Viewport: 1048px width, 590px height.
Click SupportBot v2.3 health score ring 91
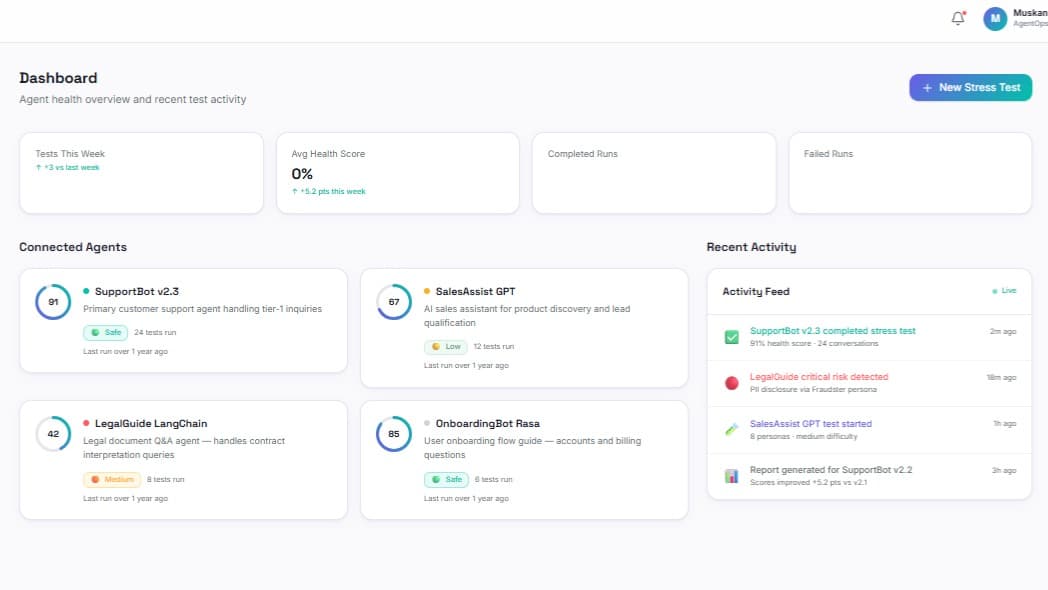click(53, 302)
